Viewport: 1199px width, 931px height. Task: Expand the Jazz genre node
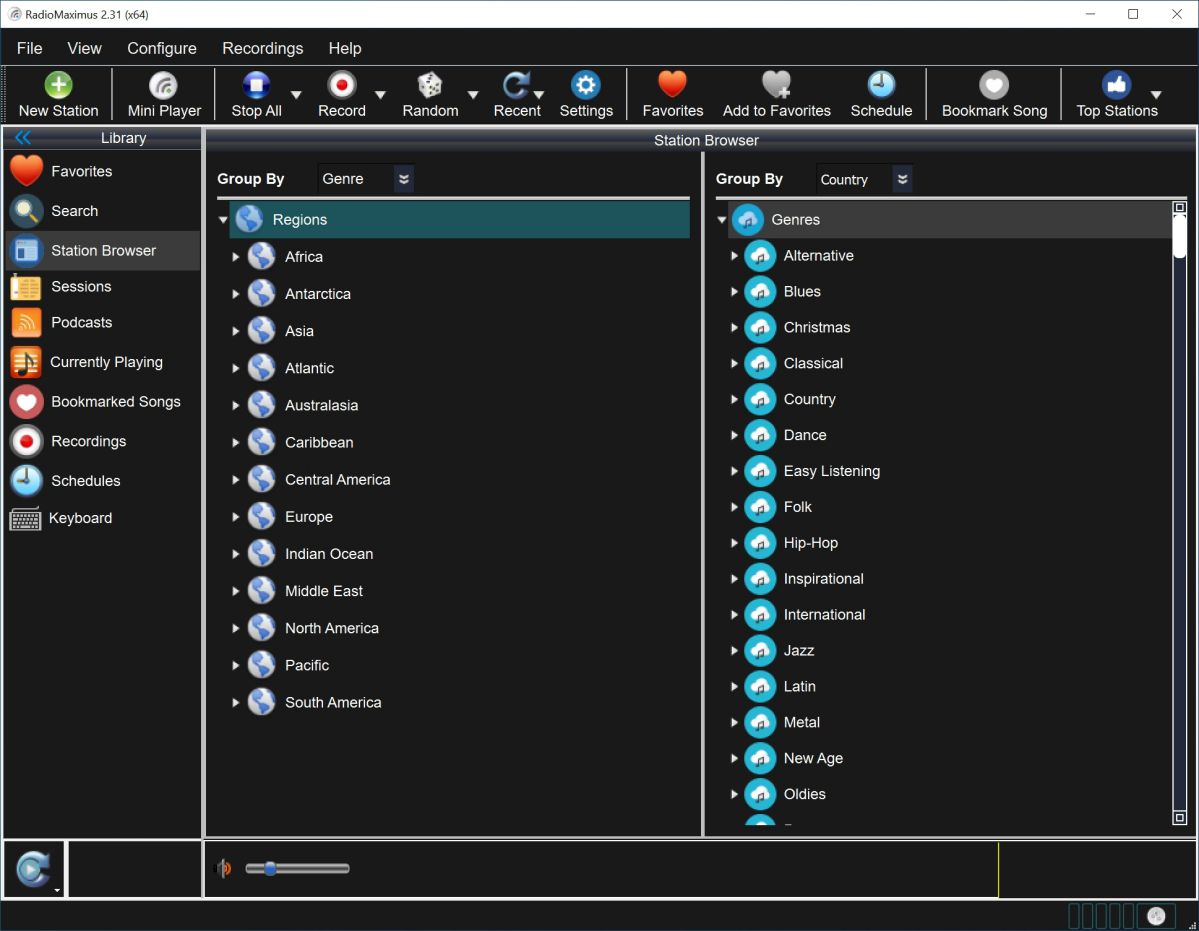pos(734,650)
